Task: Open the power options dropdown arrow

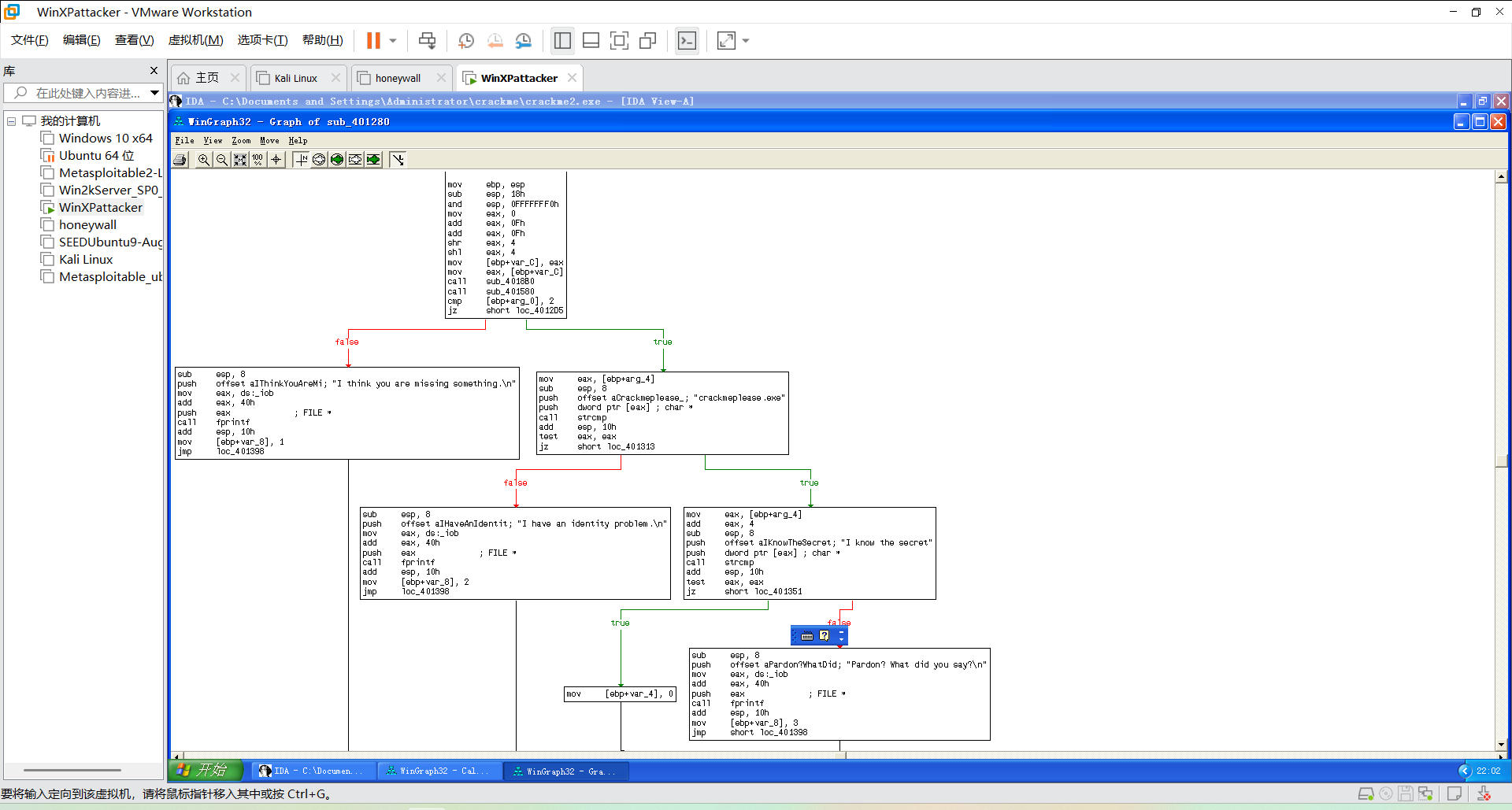Action: pyautogui.click(x=393, y=40)
